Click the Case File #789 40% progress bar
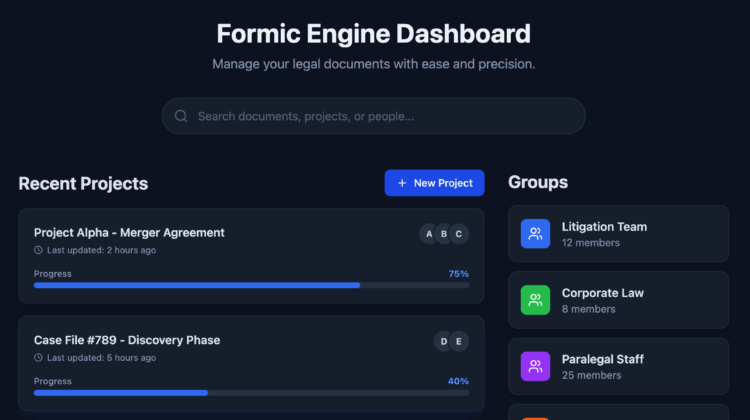The height and width of the screenshot is (420, 750). click(251, 393)
